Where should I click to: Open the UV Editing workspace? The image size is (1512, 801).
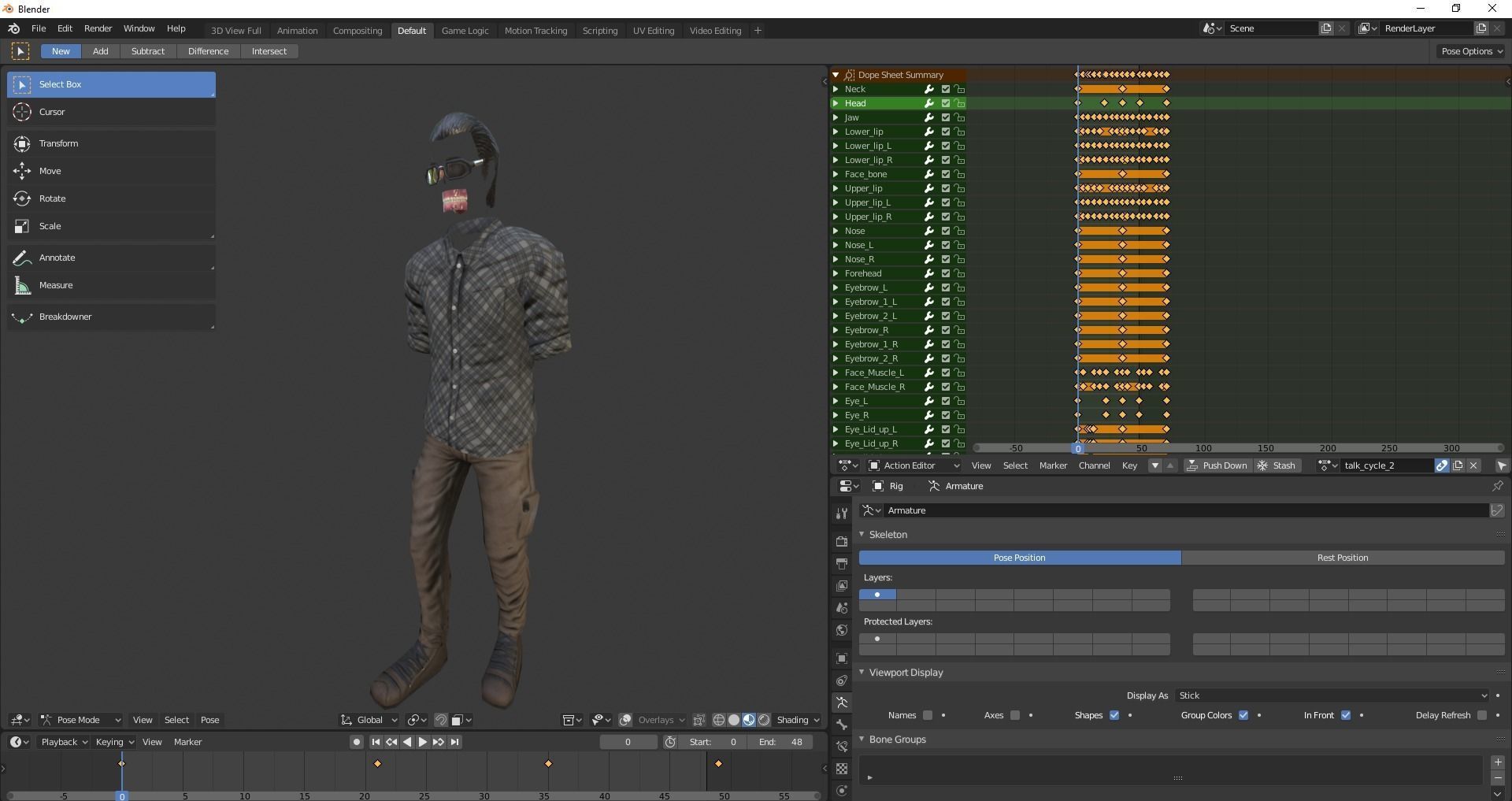coord(654,31)
